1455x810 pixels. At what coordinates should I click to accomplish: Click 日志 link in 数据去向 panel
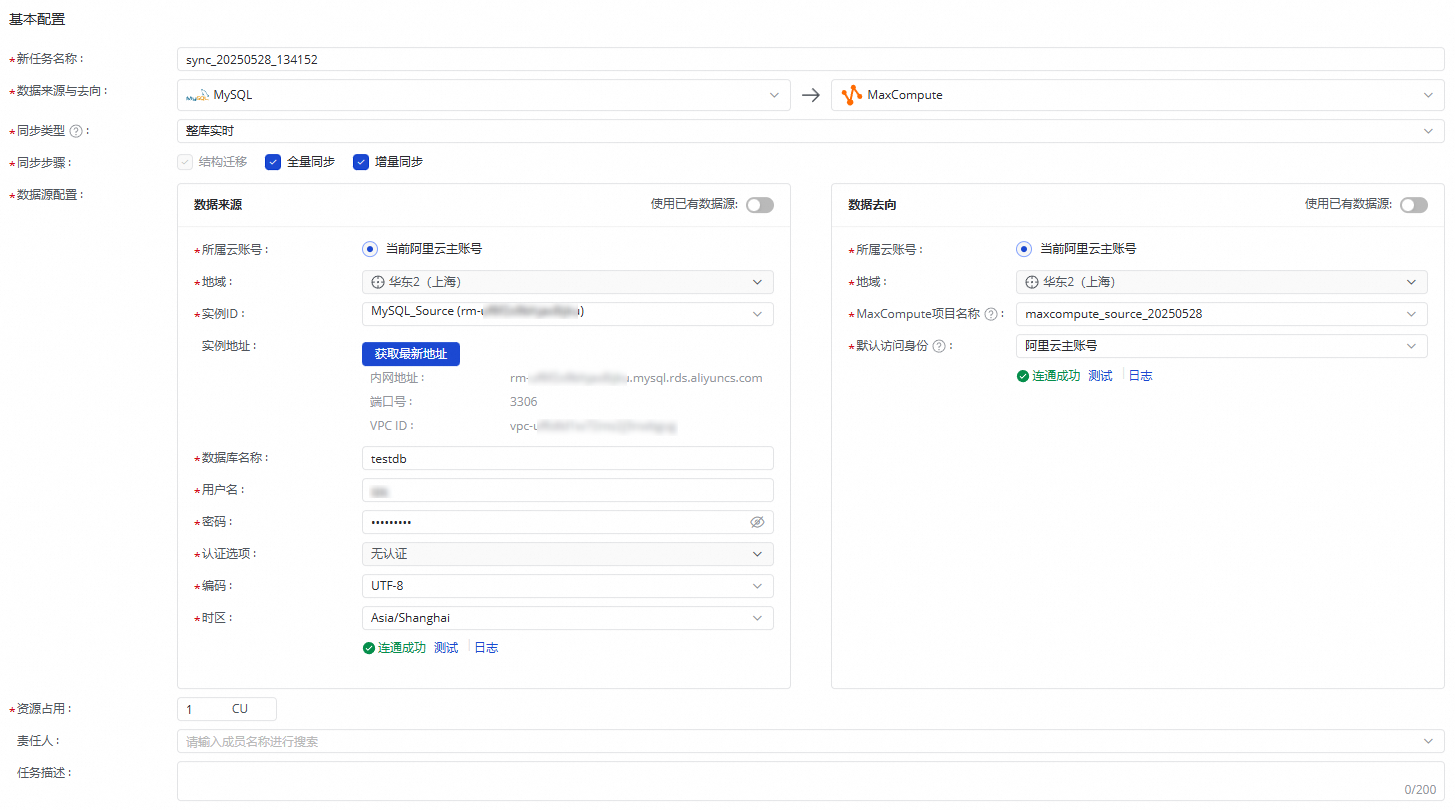1140,376
